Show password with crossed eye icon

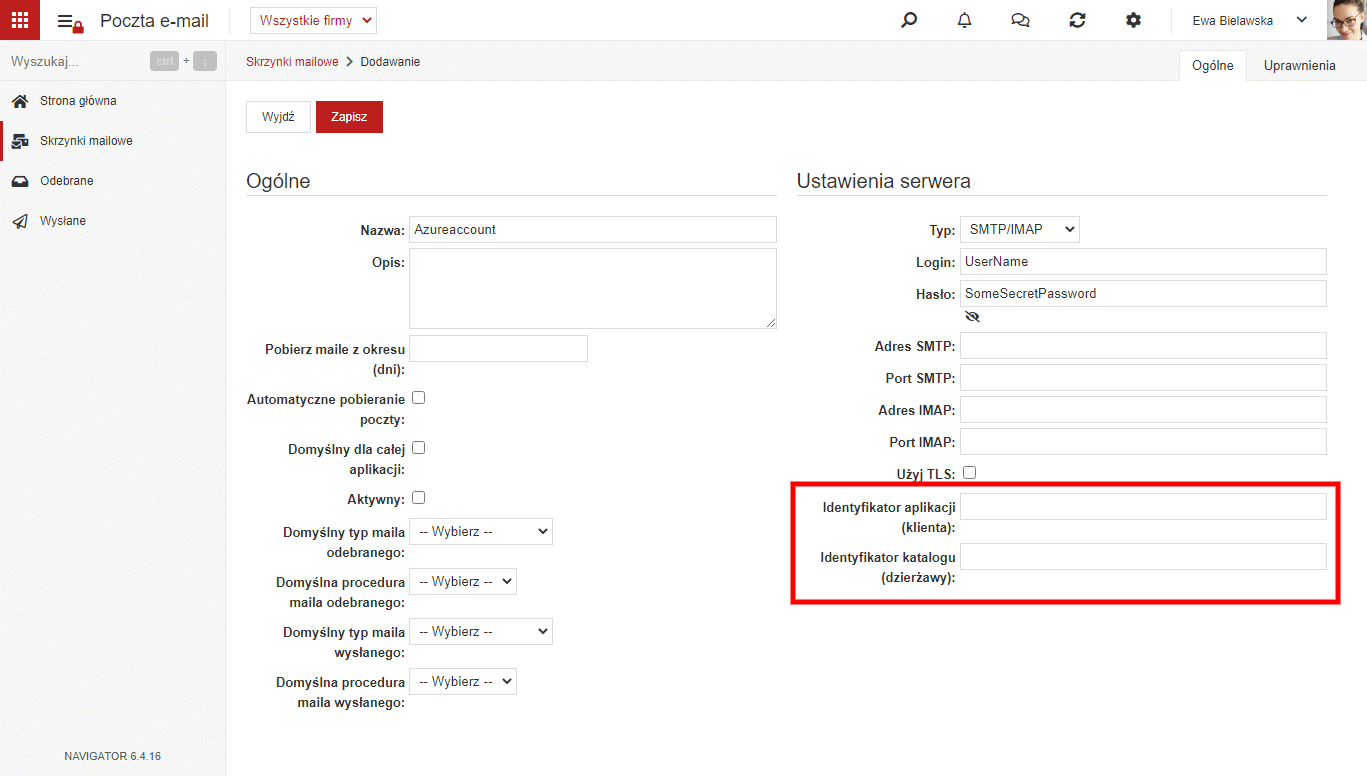coord(972,316)
